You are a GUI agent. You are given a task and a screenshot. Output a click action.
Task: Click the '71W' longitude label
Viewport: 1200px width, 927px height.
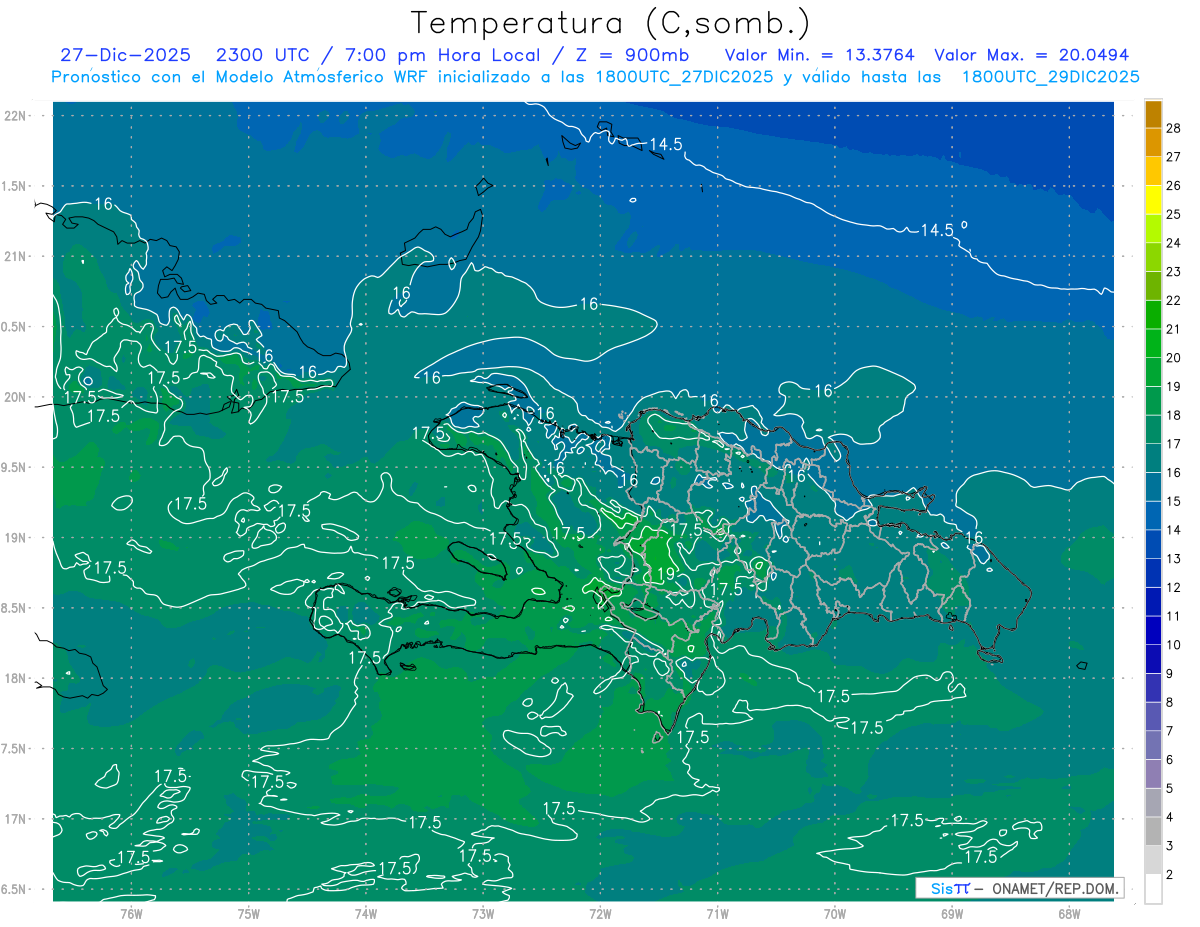717,913
